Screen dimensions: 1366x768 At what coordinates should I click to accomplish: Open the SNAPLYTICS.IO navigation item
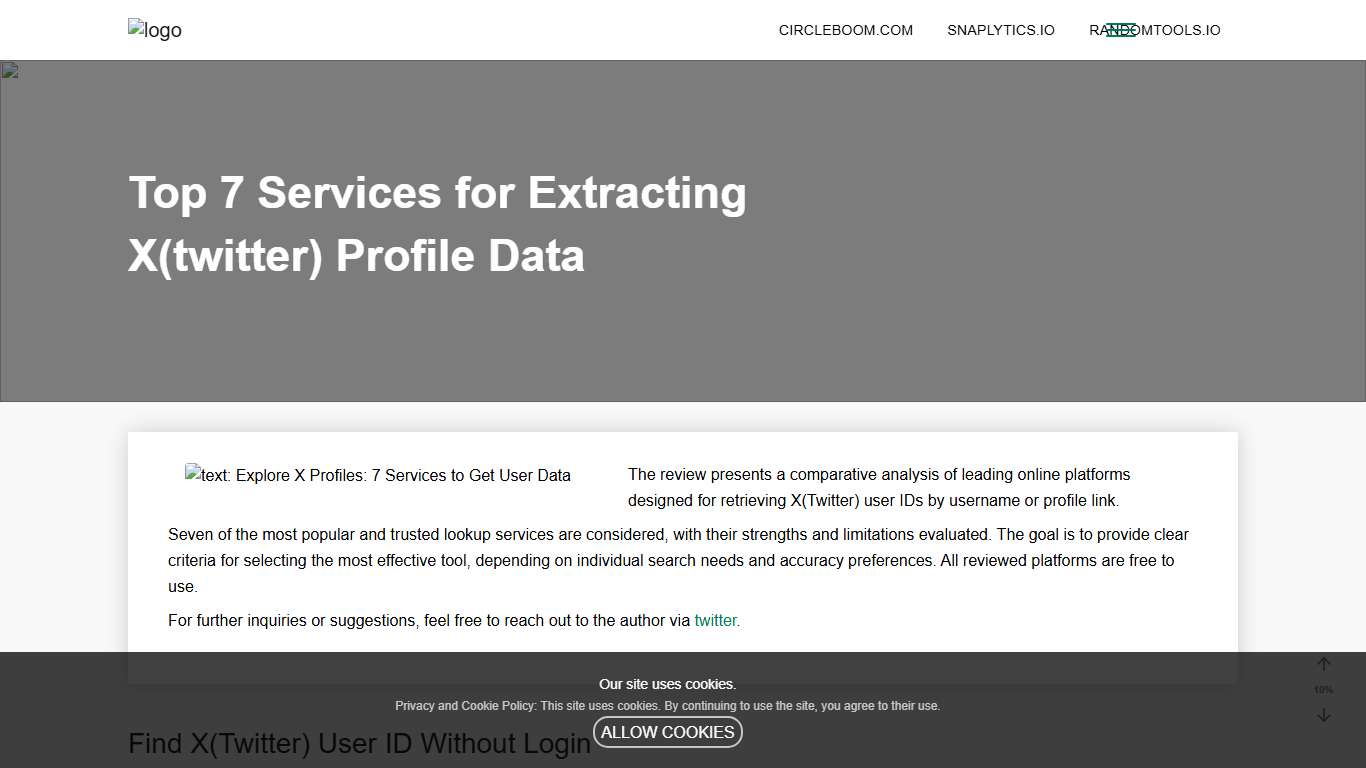point(1000,30)
